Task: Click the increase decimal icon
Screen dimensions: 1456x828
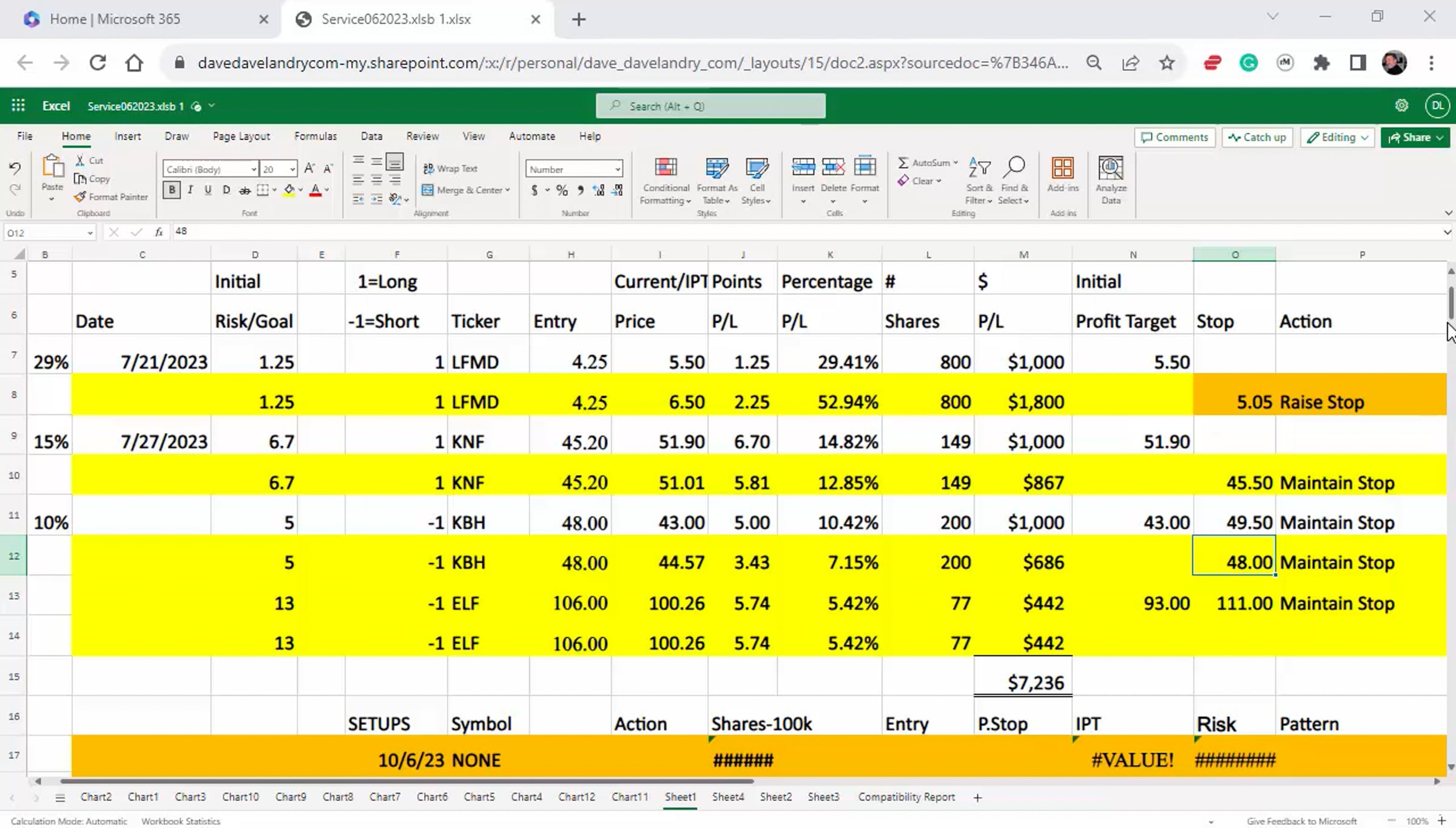Action: (x=599, y=190)
